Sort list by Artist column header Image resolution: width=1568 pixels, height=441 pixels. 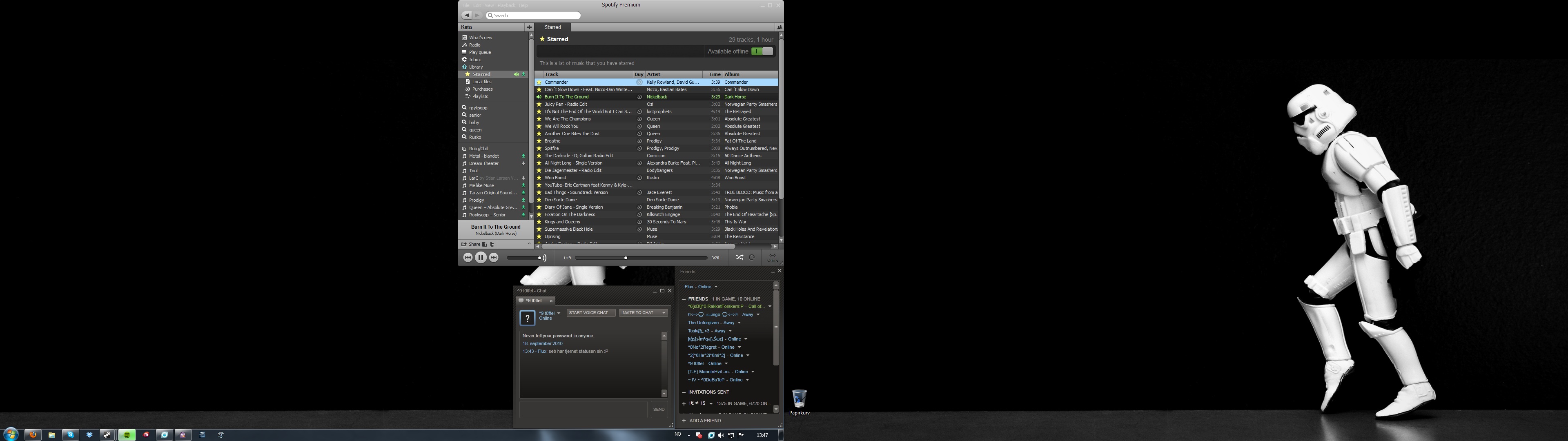point(675,74)
